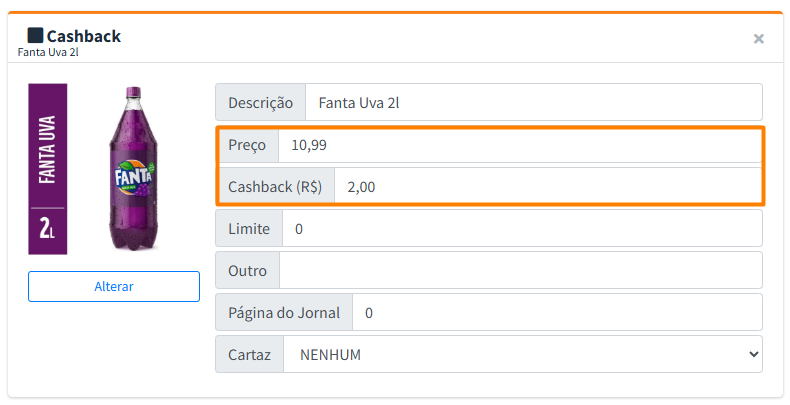
Task: Click the Preço field showing 10,99
Action: click(x=519, y=146)
